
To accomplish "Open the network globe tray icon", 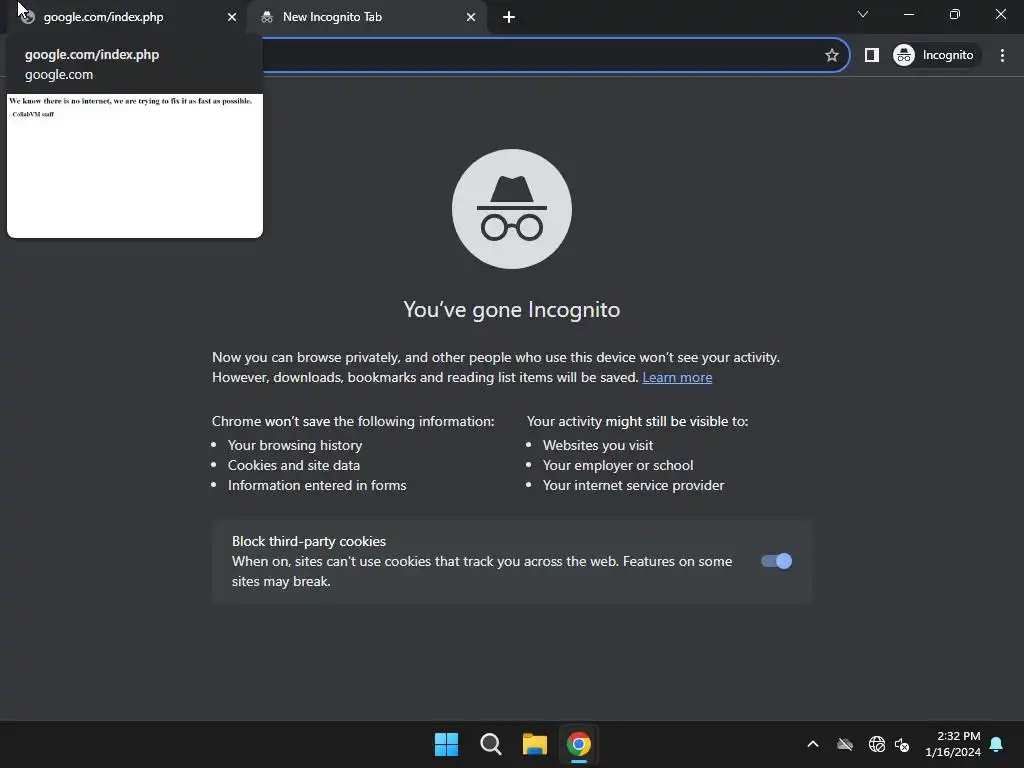I will (876, 744).
